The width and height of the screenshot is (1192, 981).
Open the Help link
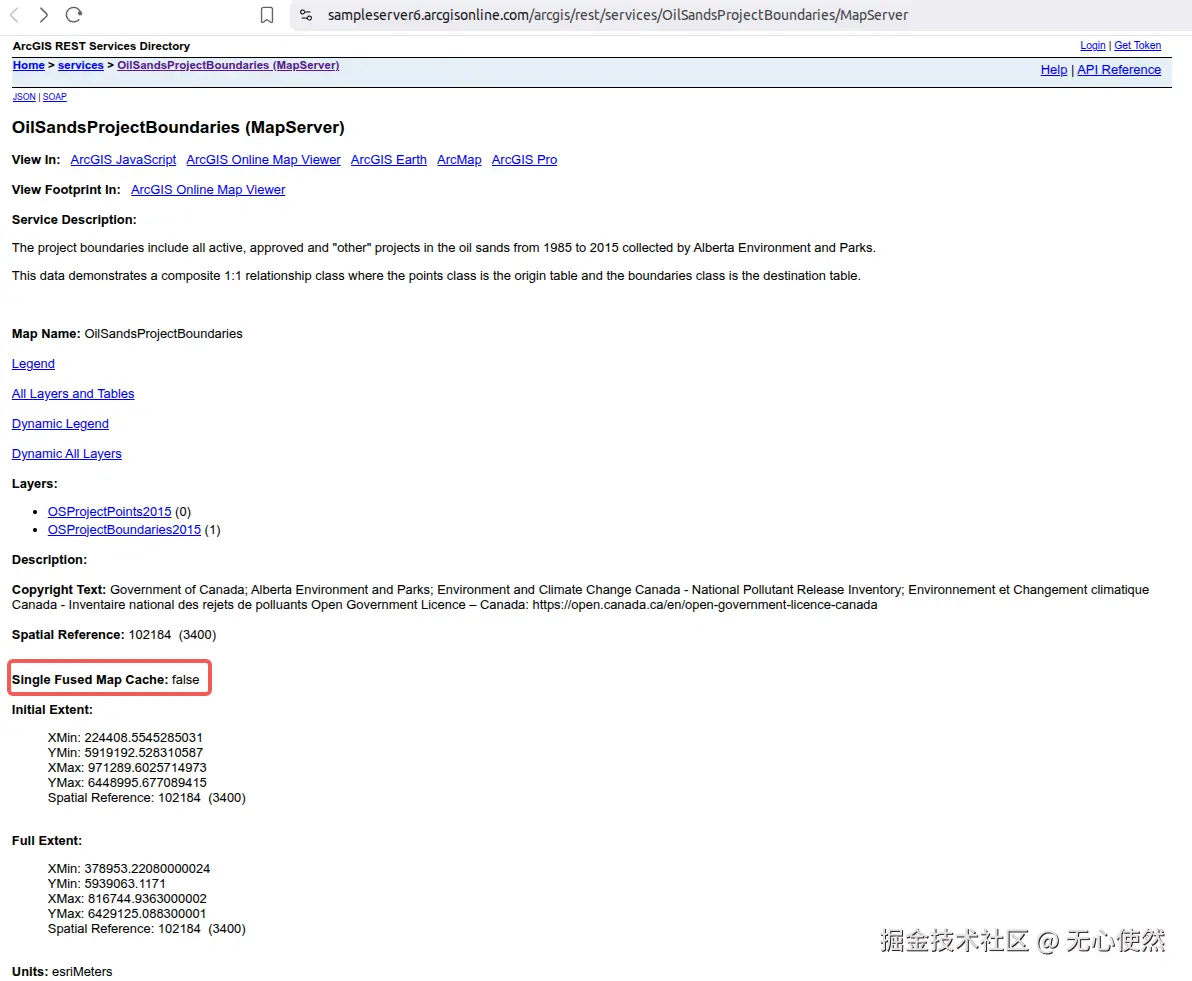(1054, 69)
